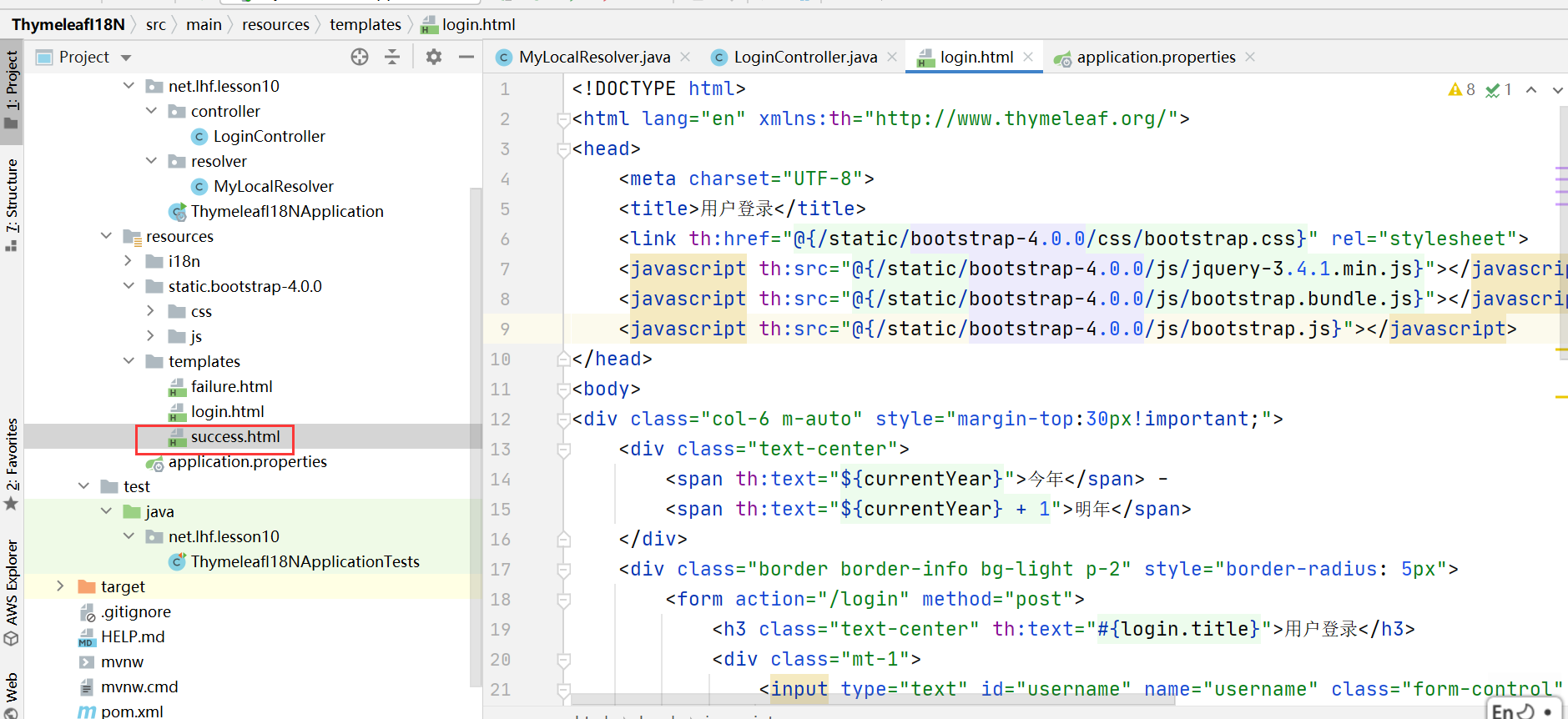
Task: Select pom.xml file
Action: click(132, 711)
